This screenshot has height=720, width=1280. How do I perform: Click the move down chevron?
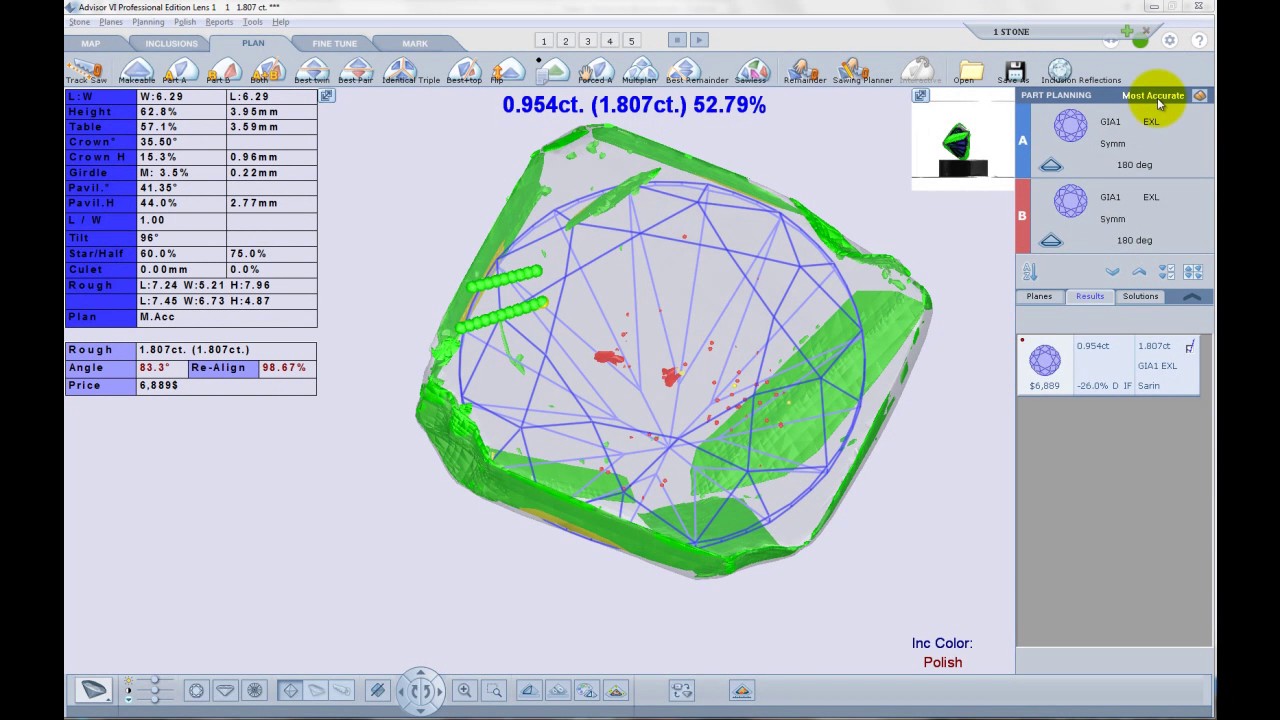click(1112, 272)
